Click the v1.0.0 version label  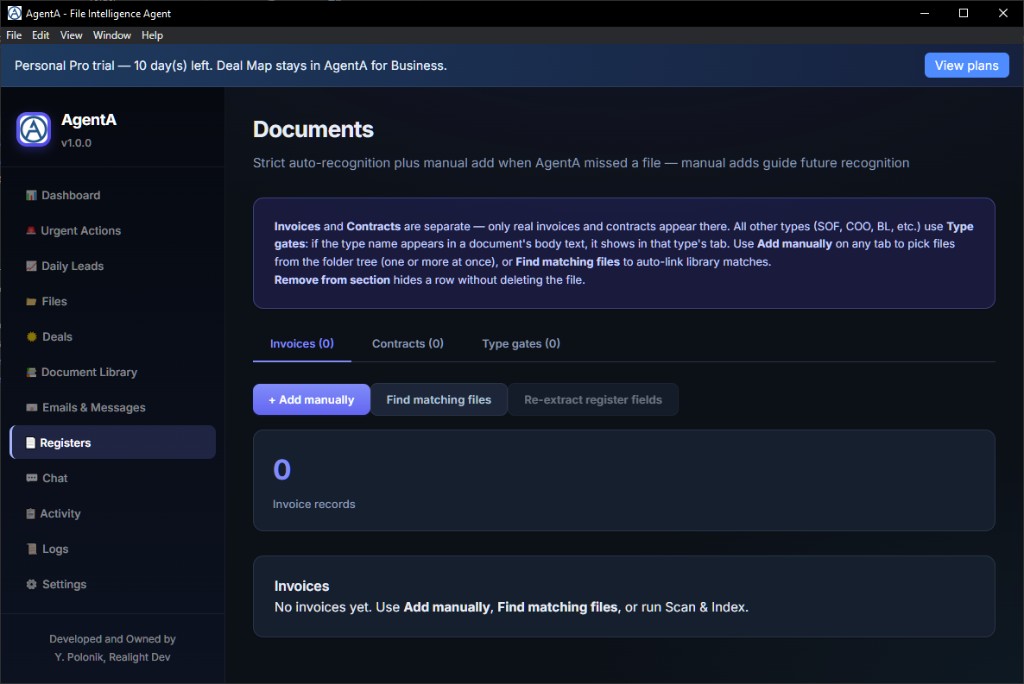[76, 143]
